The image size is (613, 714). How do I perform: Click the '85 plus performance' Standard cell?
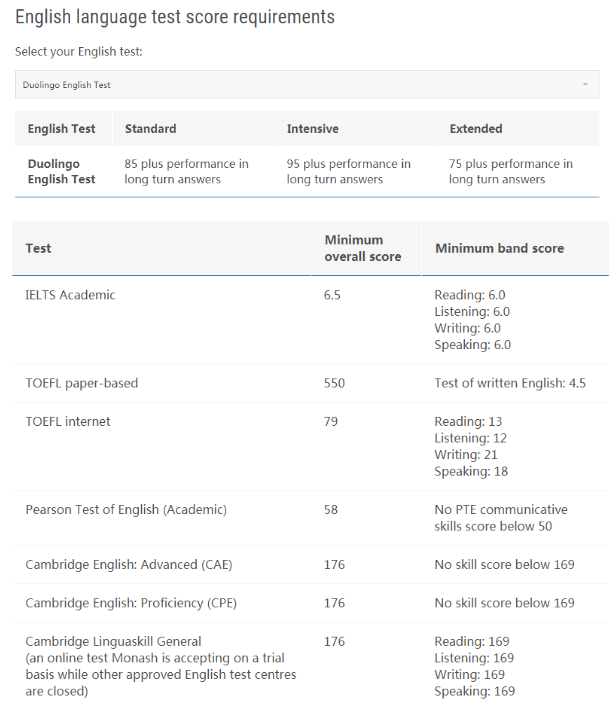coord(187,171)
